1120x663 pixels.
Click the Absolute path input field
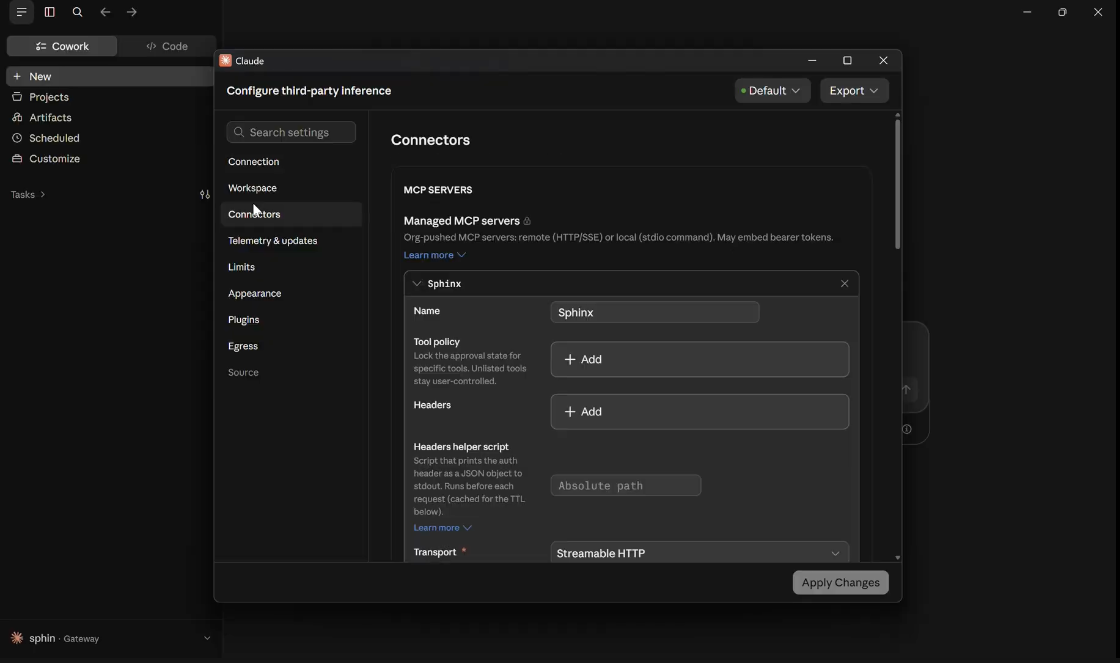(626, 486)
